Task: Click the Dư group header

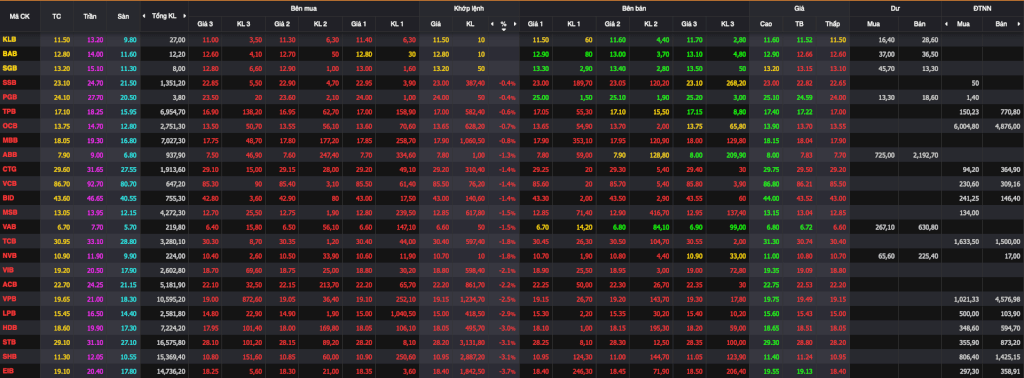Action: pyautogui.click(x=895, y=8)
